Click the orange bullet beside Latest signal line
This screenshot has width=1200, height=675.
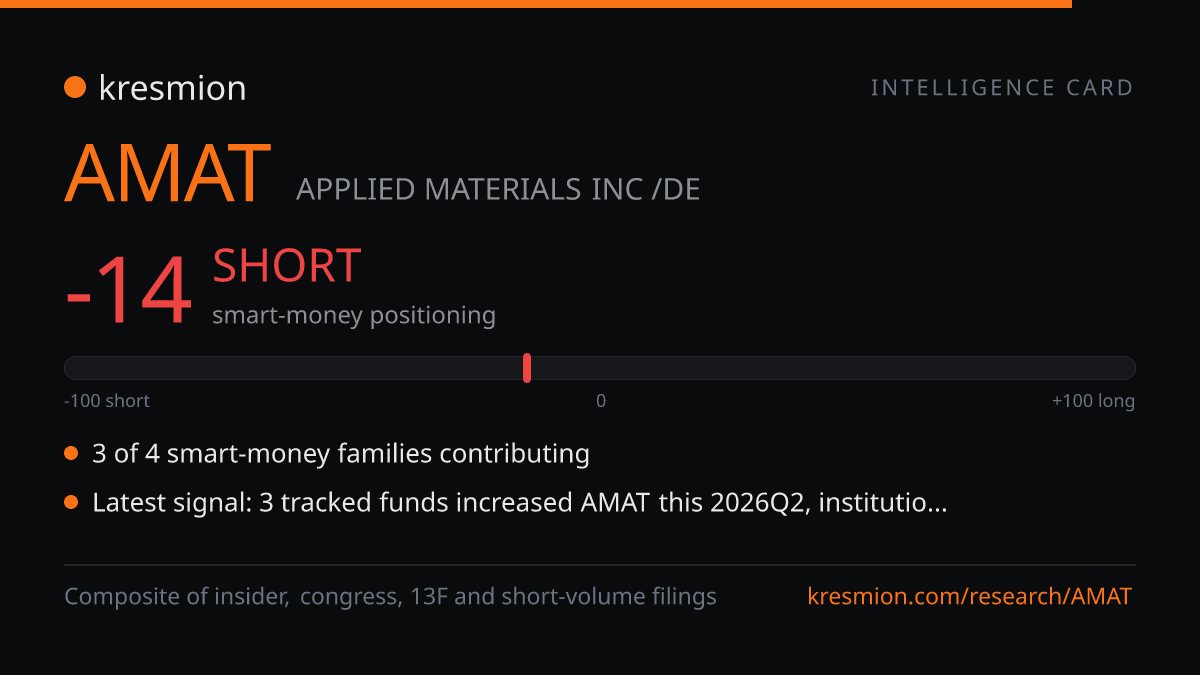tap(71, 502)
